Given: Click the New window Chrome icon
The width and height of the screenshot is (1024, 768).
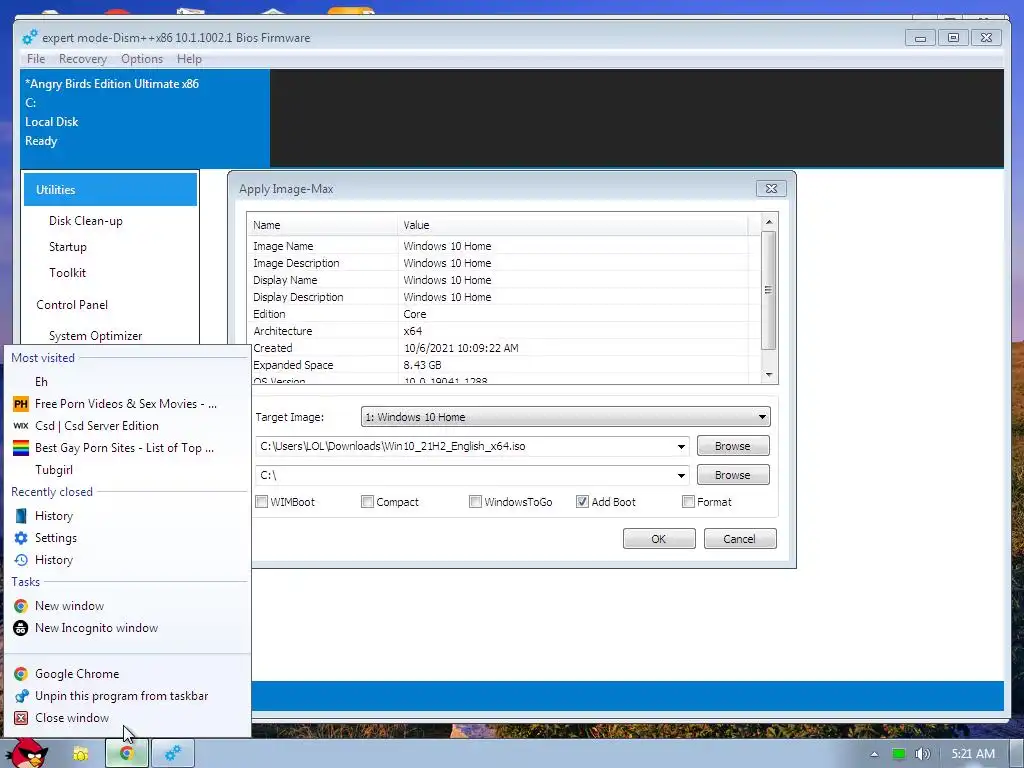Looking at the screenshot, I should [21, 606].
